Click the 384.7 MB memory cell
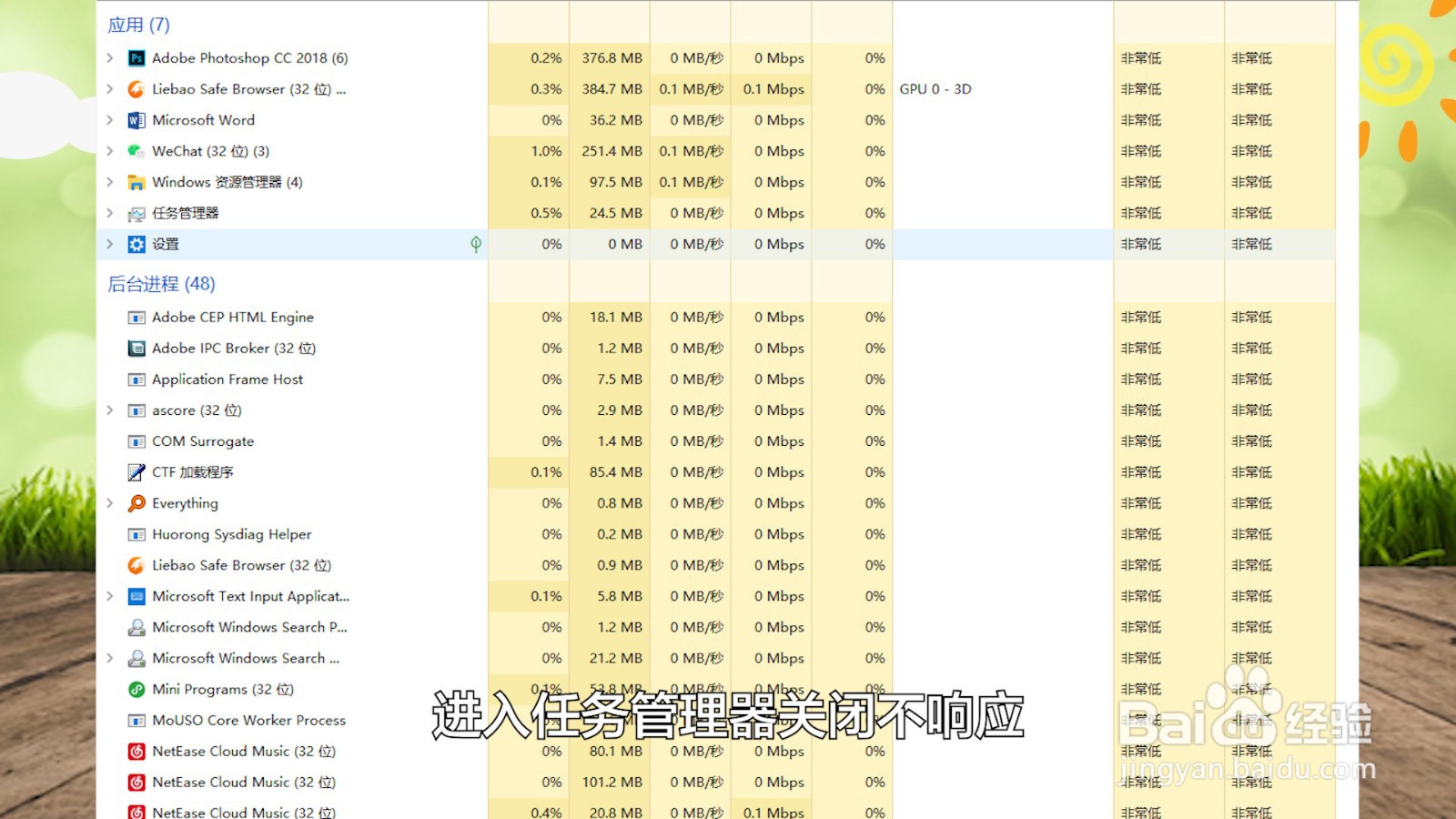1456x819 pixels. pyautogui.click(x=612, y=89)
